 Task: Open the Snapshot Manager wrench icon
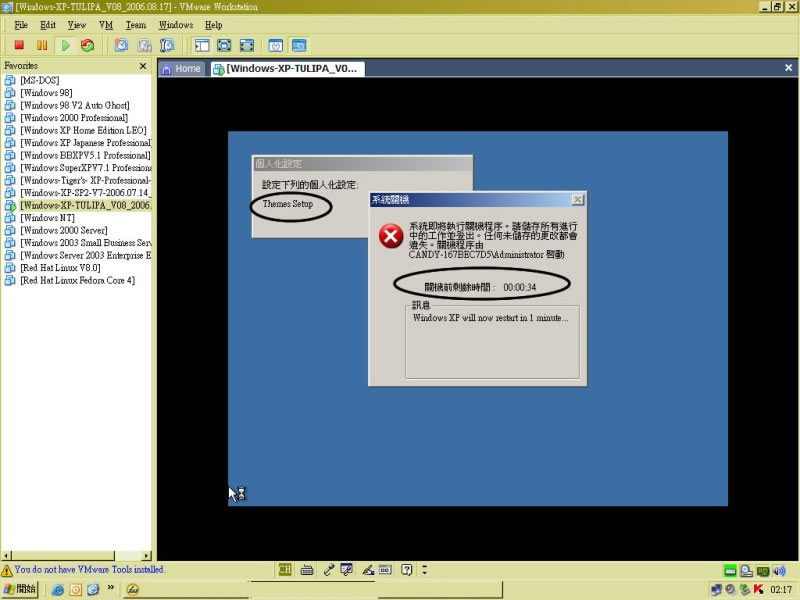[167, 45]
